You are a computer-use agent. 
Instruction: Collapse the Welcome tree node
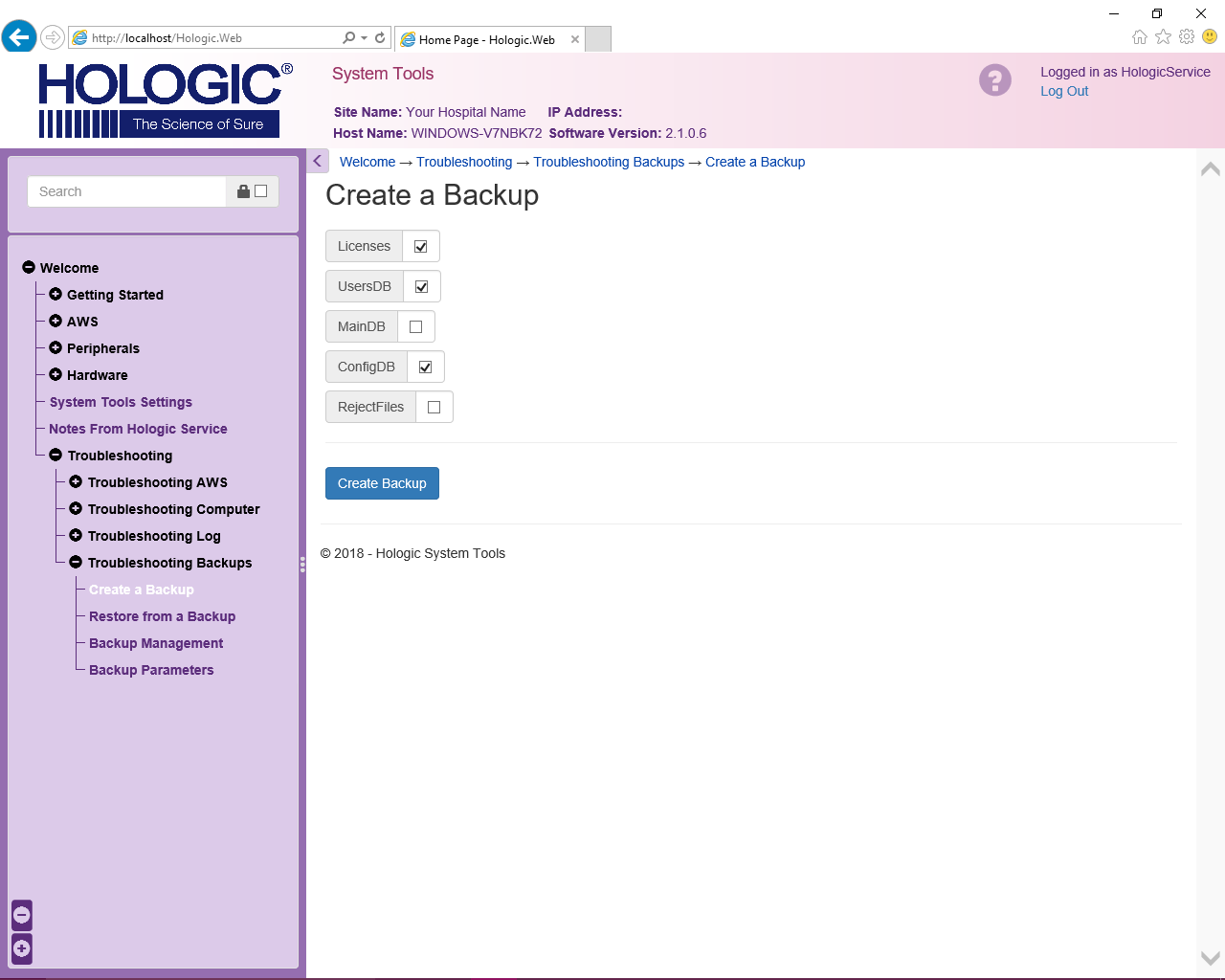[x=28, y=267]
